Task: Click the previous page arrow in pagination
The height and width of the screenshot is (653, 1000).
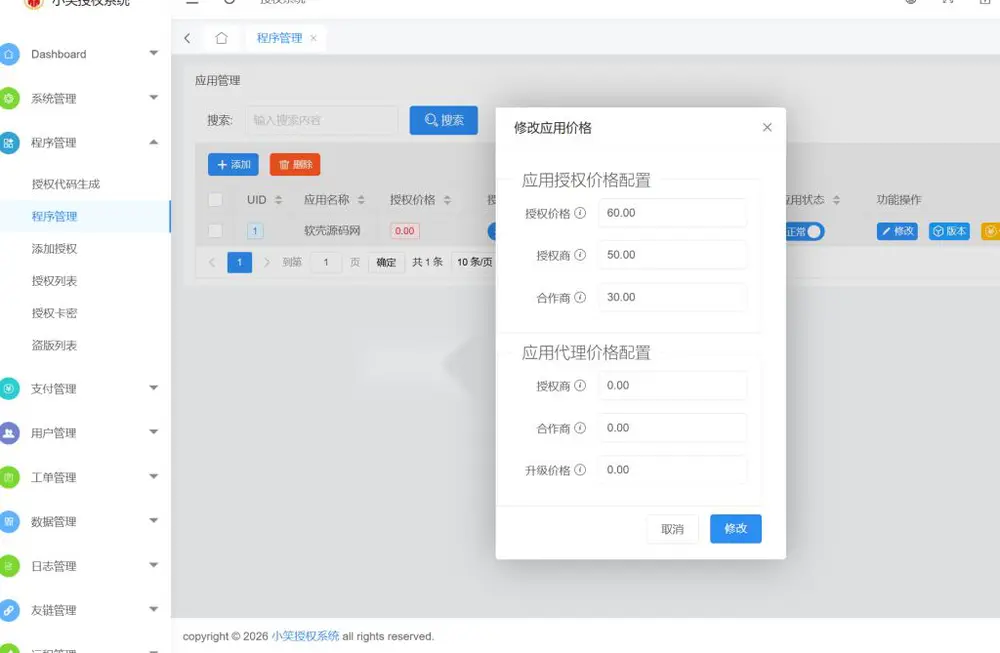Action: tap(212, 262)
